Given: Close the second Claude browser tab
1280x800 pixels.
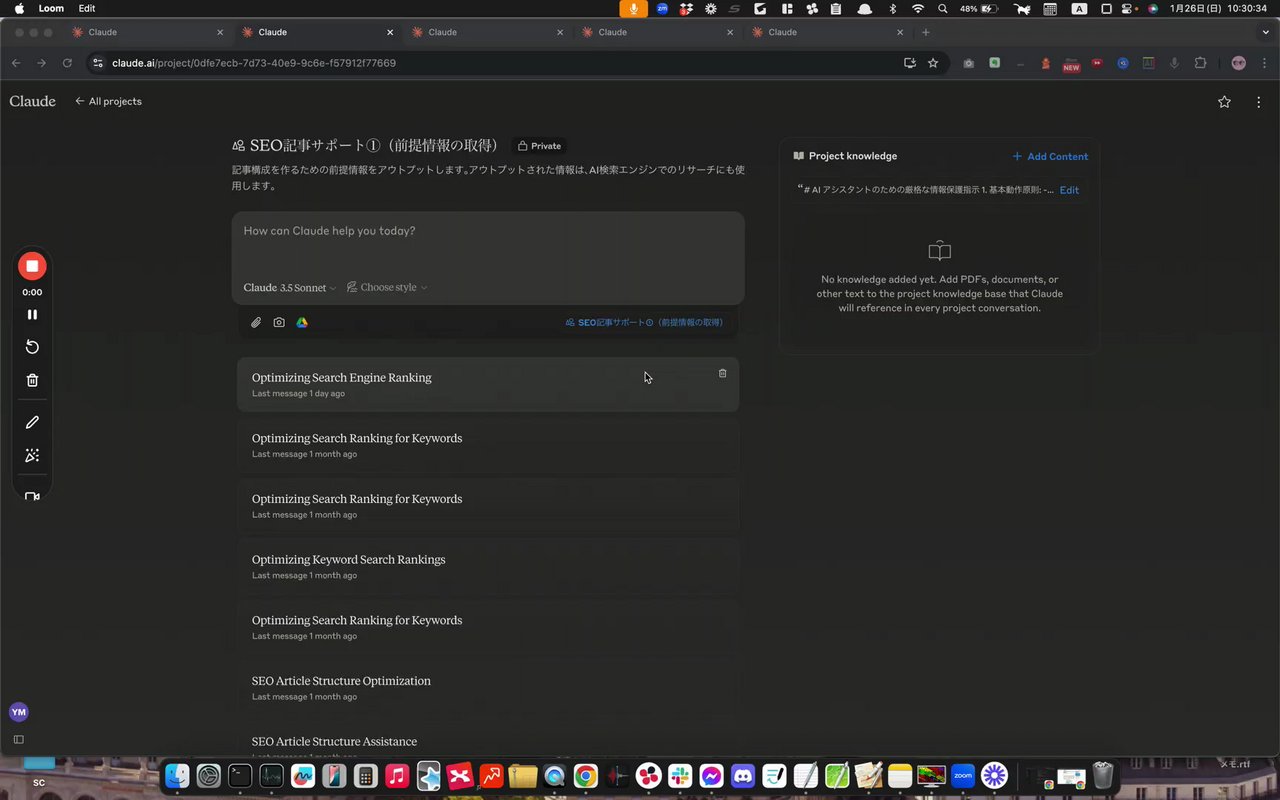Looking at the screenshot, I should (x=390, y=32).
